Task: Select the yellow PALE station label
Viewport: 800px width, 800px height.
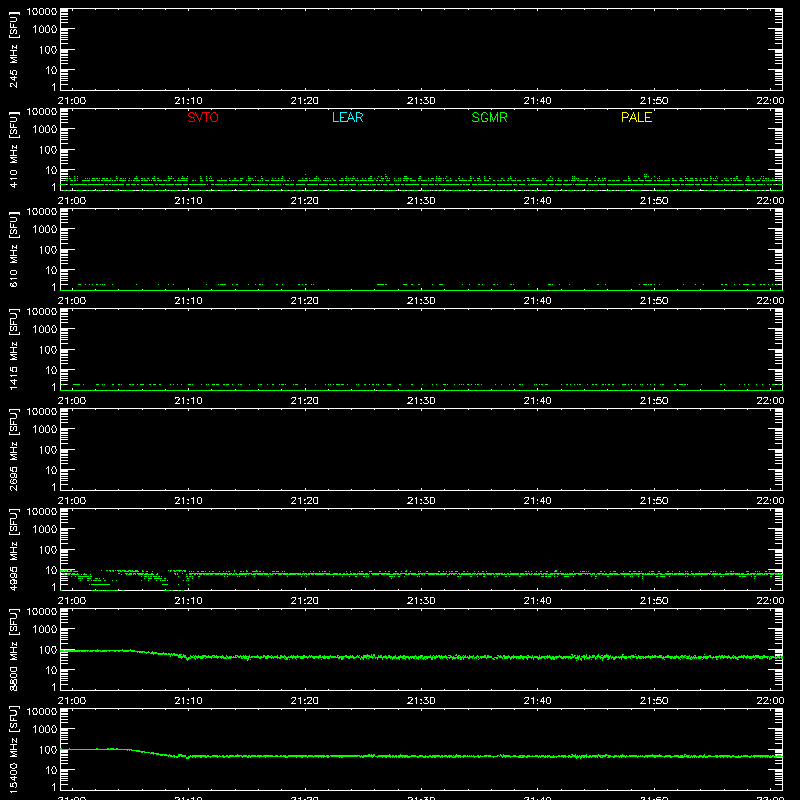Action: [x=636, y=117]
